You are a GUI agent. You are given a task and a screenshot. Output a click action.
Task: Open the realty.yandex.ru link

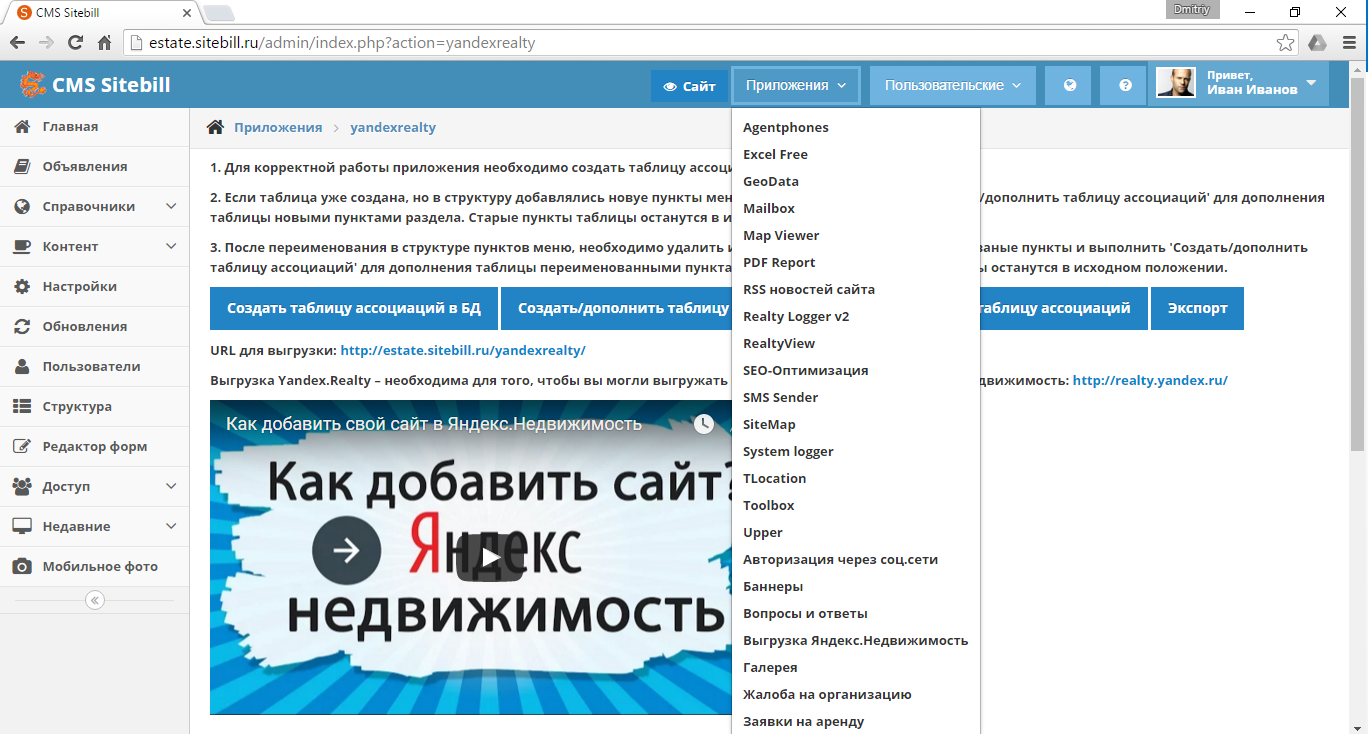coord(1150,380)
